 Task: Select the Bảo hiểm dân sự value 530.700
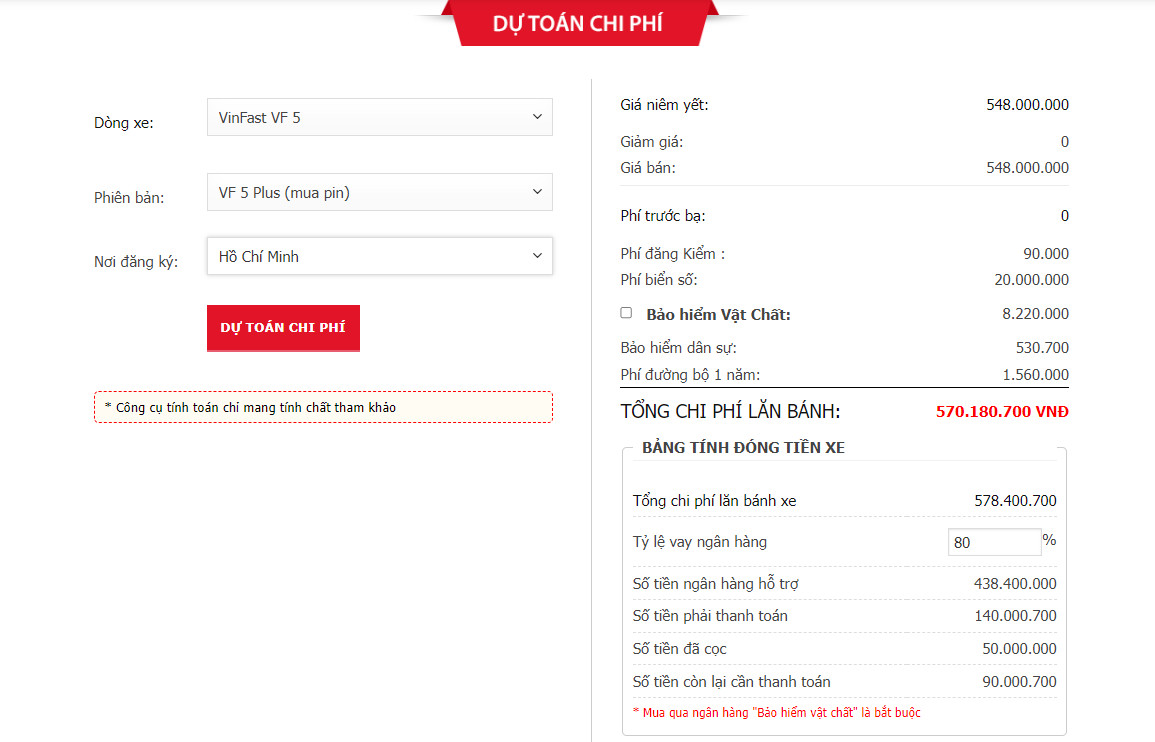[x=1042, y=348]
